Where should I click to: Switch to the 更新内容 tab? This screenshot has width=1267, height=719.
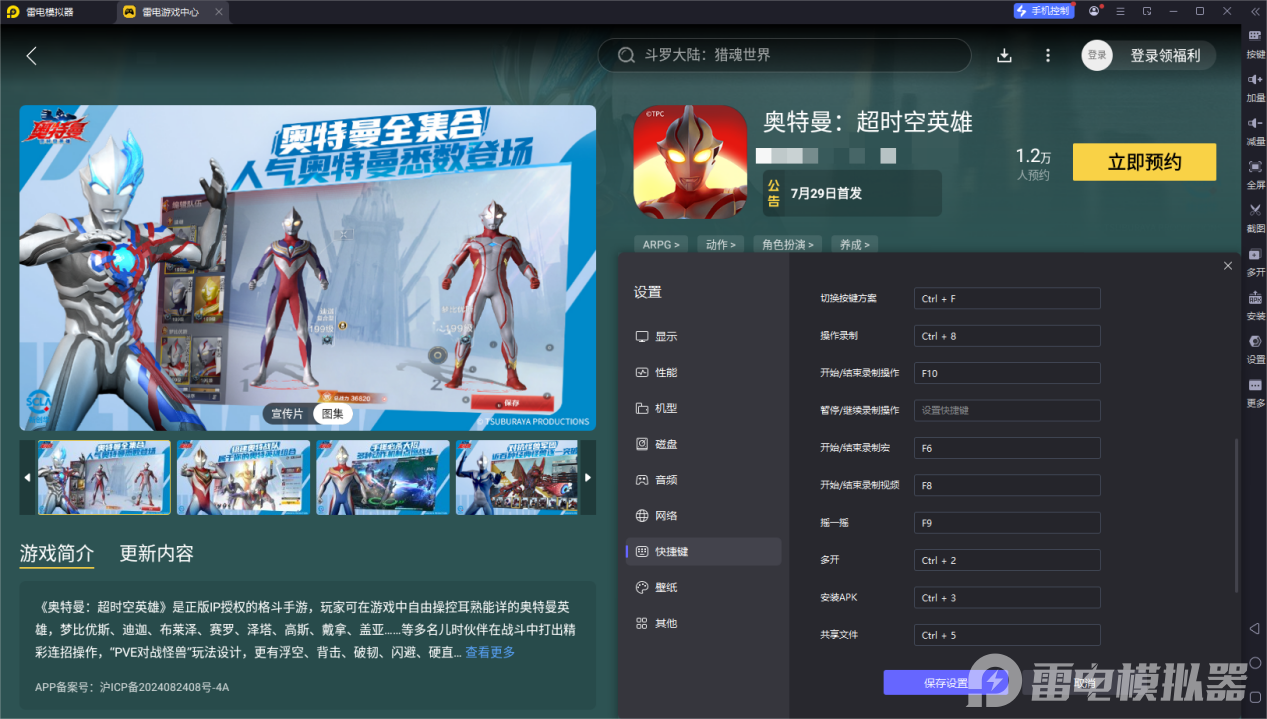(155, 553)
